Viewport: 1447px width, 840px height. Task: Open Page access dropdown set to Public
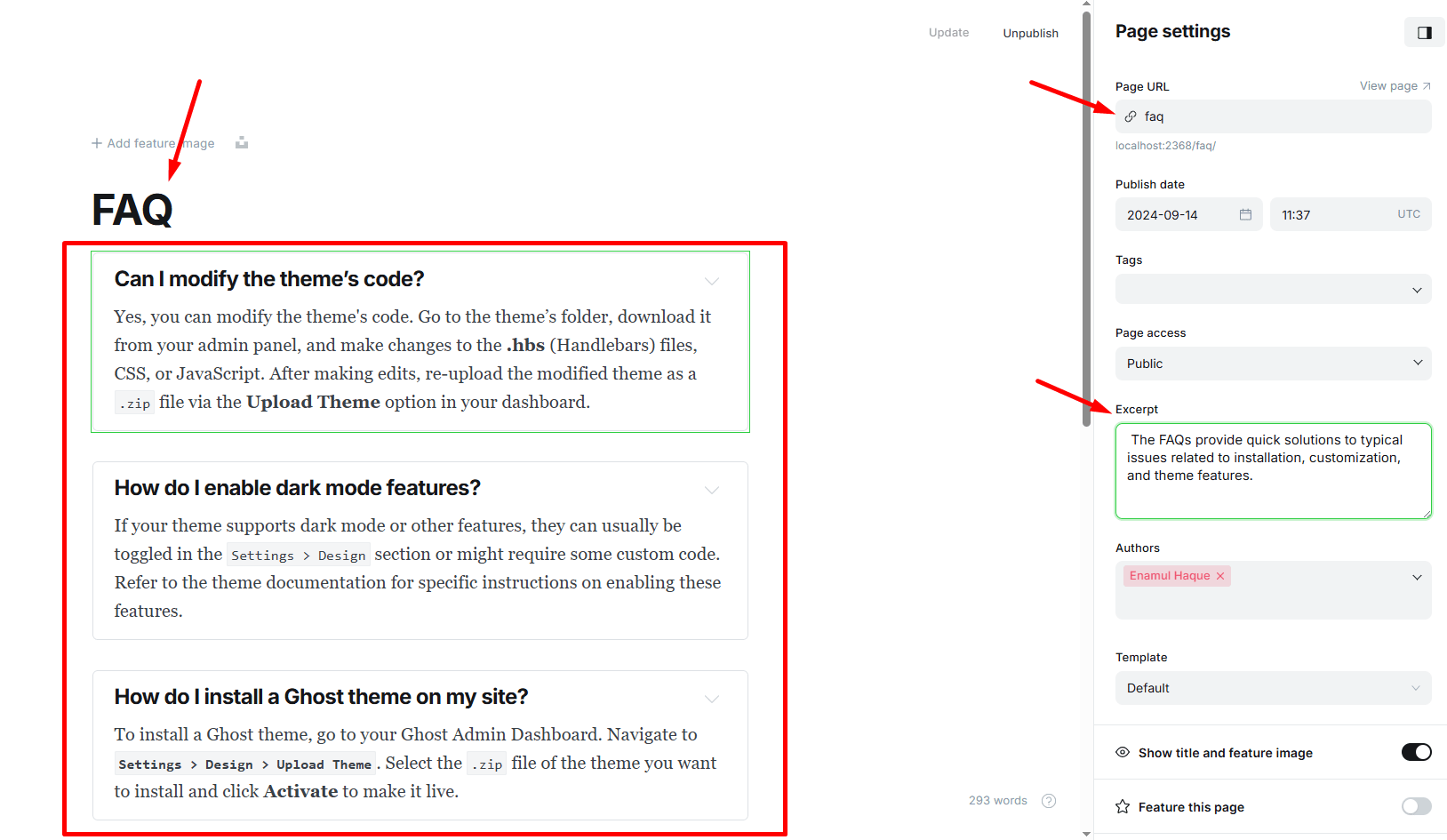(x=1273, y=364)
